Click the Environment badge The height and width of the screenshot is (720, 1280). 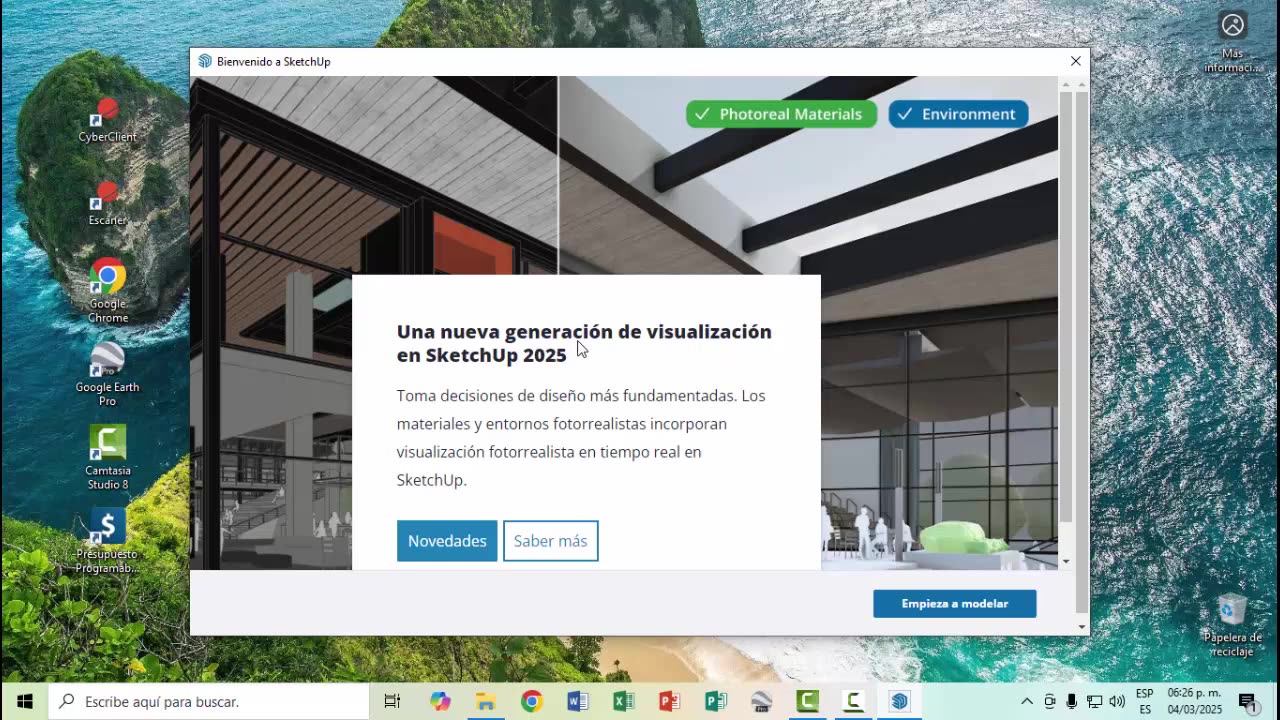pos(958,114)
